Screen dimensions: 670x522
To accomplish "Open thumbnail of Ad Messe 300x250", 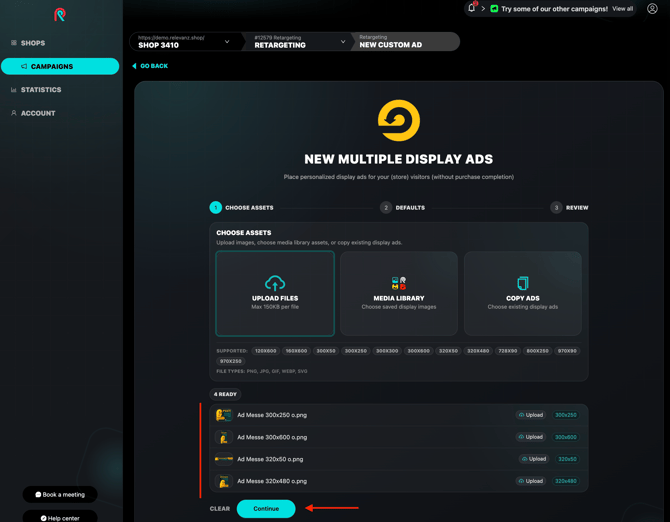I will pyautogui.click(x=223, y=415).
